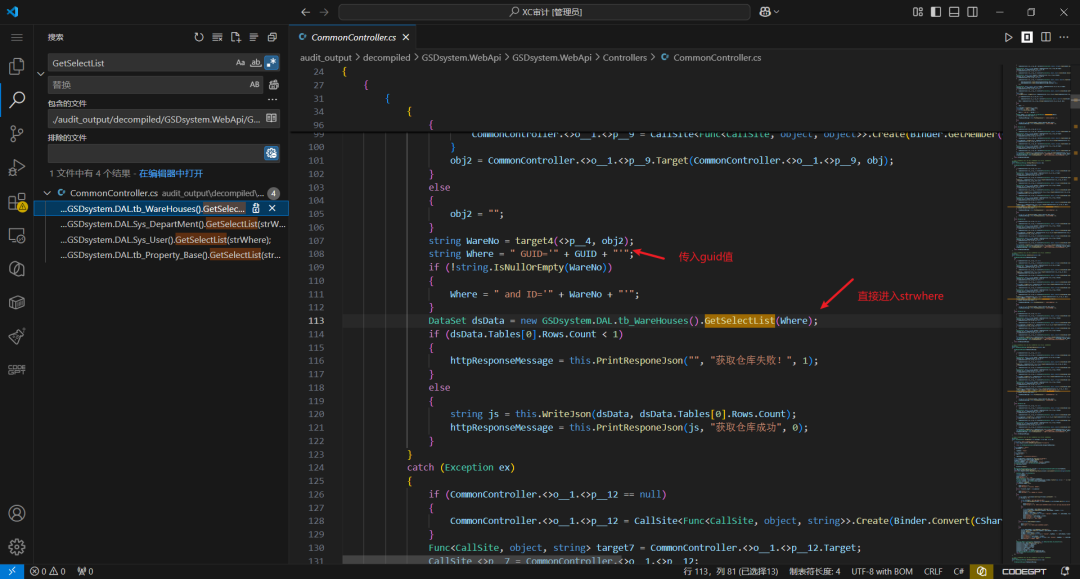Click 在编辑器中打开 link
1080x579 pixels.
171,173
